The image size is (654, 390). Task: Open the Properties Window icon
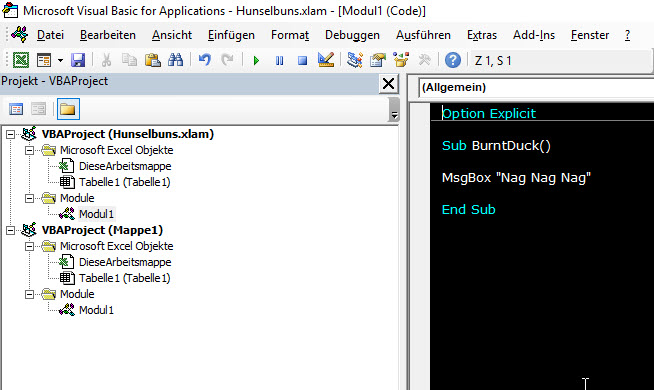pyautogui.click(x=378, y=60)
